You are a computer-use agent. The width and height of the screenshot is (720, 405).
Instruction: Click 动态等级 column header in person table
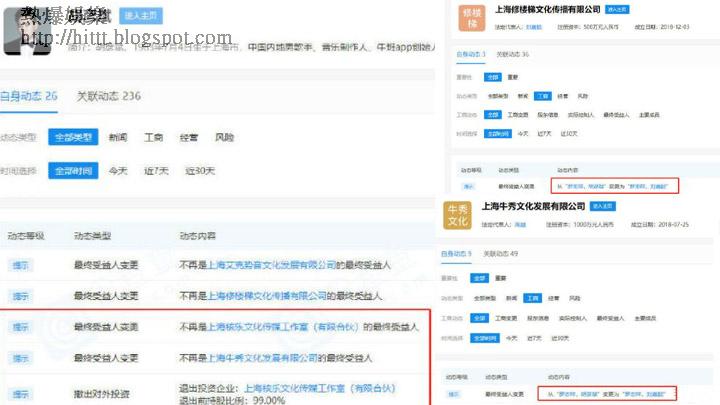(x=26, y=236)
